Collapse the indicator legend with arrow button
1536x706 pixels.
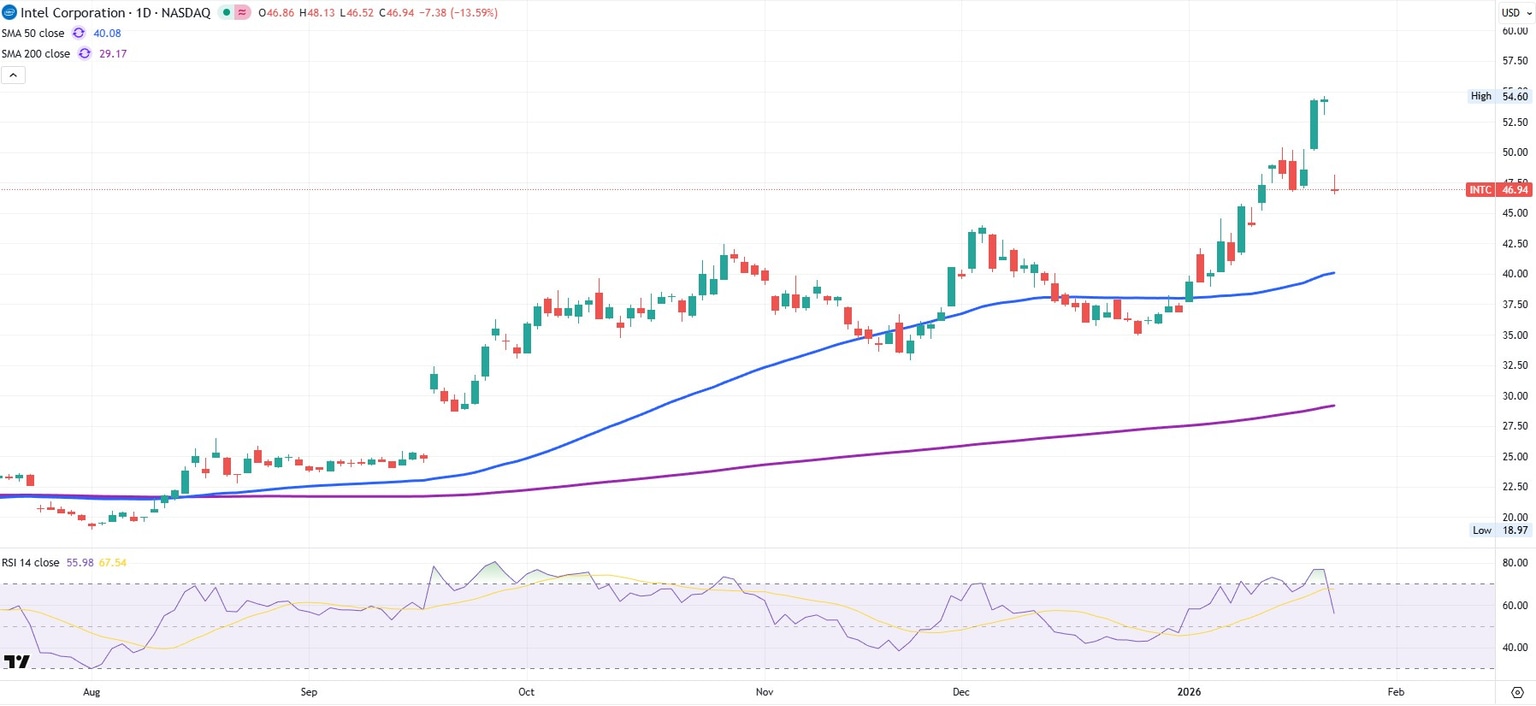(x=13, y=75)
